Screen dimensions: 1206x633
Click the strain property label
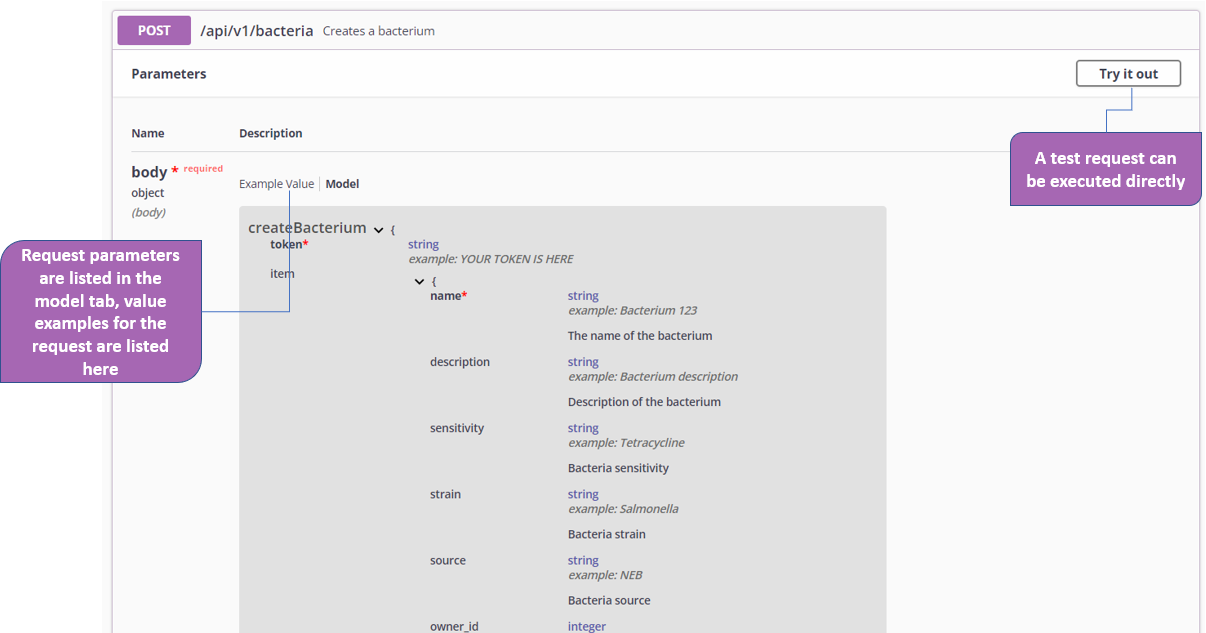(x=445, y=494)
